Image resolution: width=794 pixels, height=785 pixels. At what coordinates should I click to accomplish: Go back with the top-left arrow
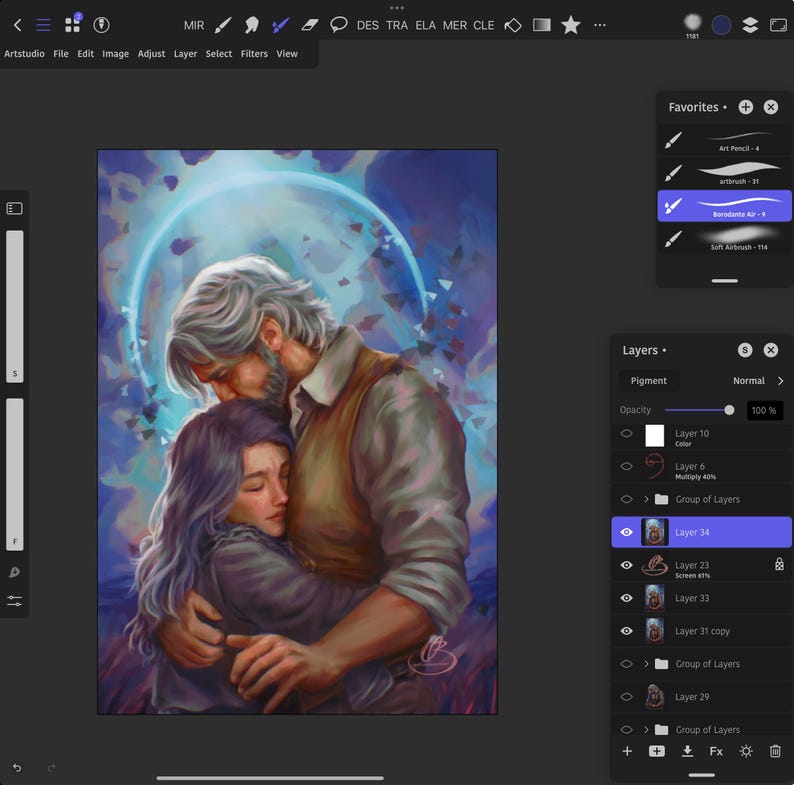[17, 25]
